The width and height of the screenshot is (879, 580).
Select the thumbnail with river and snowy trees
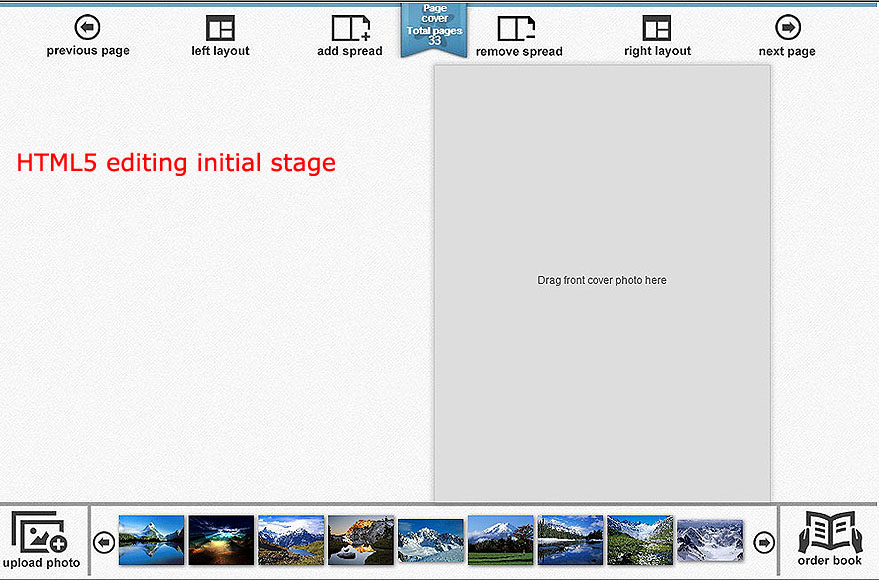pyautogui.click(x=570, y=540)
